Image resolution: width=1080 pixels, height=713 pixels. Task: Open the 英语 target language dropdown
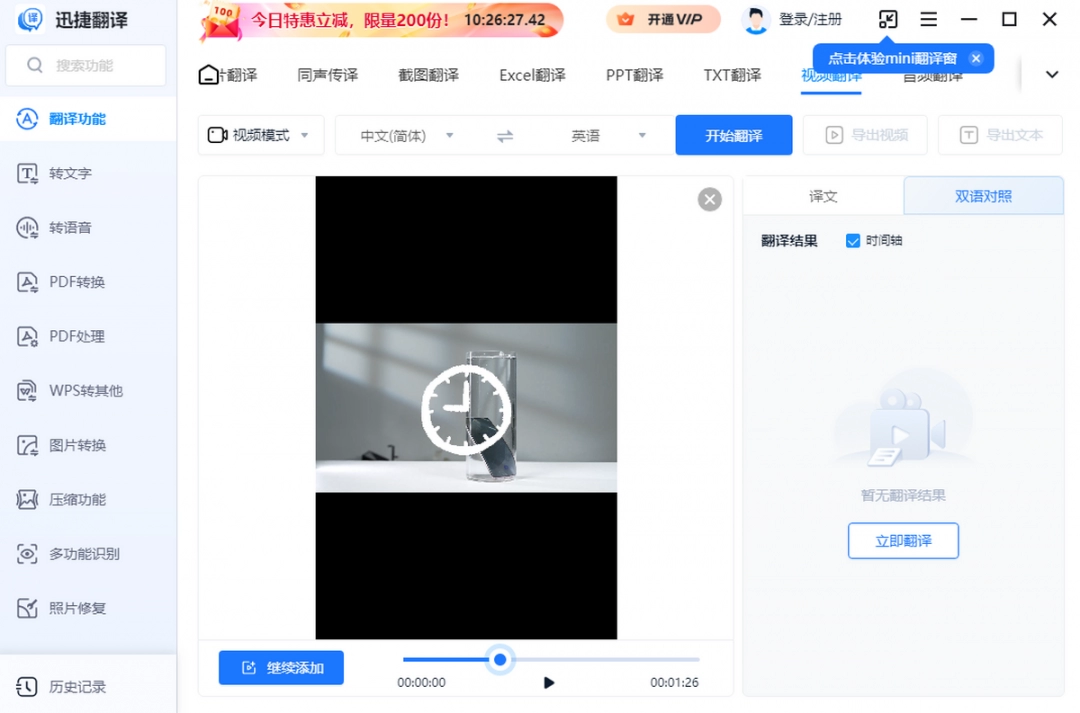[600, 134]
